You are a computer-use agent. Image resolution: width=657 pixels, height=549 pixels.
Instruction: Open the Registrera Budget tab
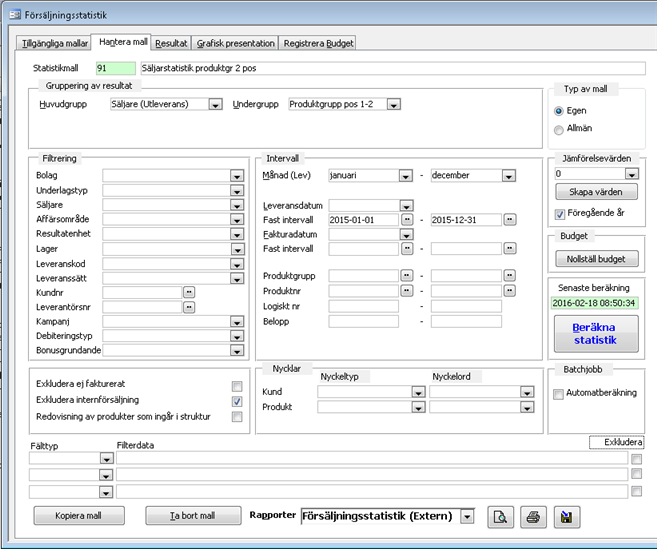coord(317,44)
